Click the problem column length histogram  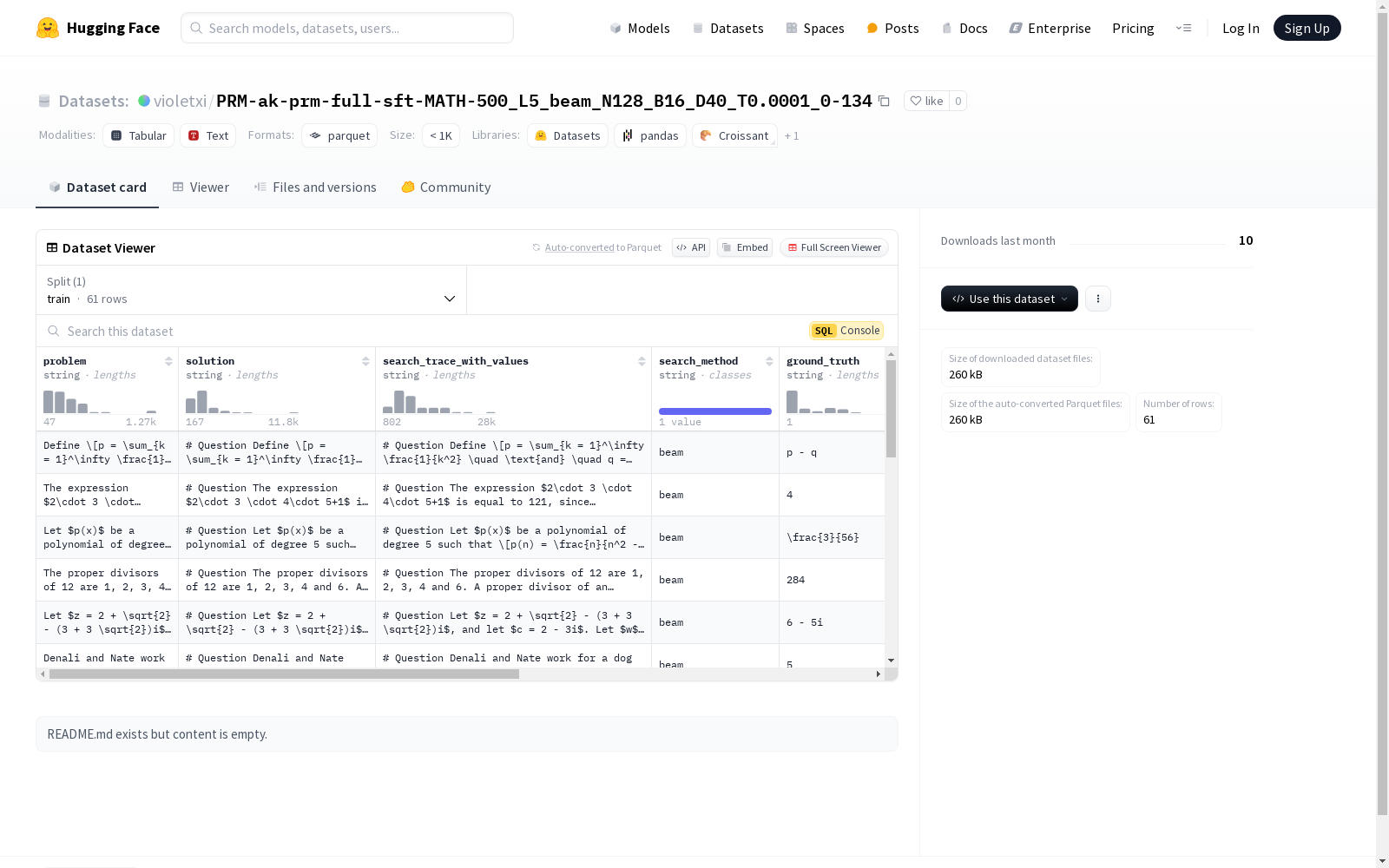coord(100,402)
